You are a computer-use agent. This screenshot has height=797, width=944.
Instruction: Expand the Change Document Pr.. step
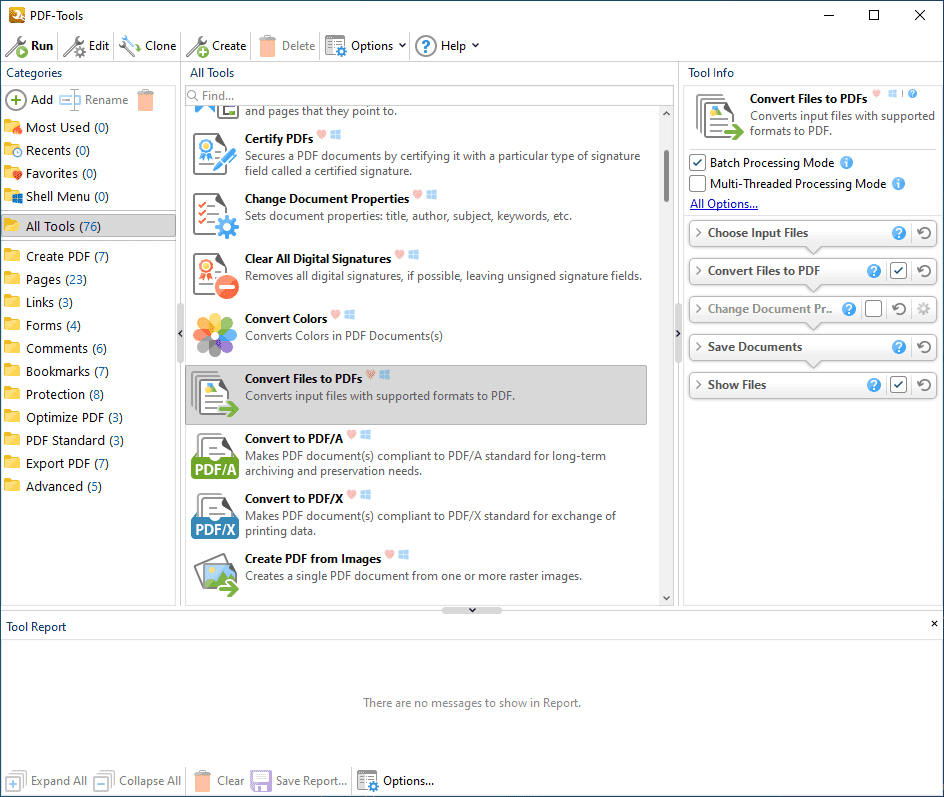point(698,308)
